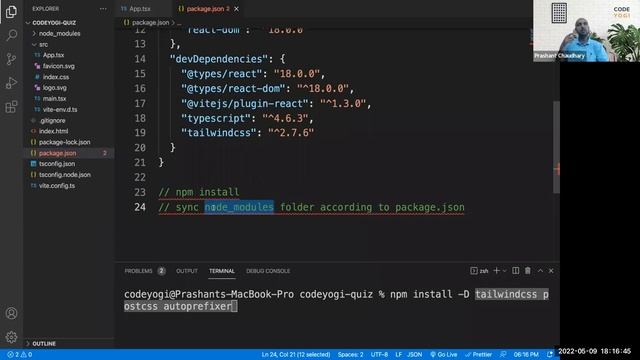
Task: Open tsconfig.node.json in the file tree
Action: [x=65, y=175]
